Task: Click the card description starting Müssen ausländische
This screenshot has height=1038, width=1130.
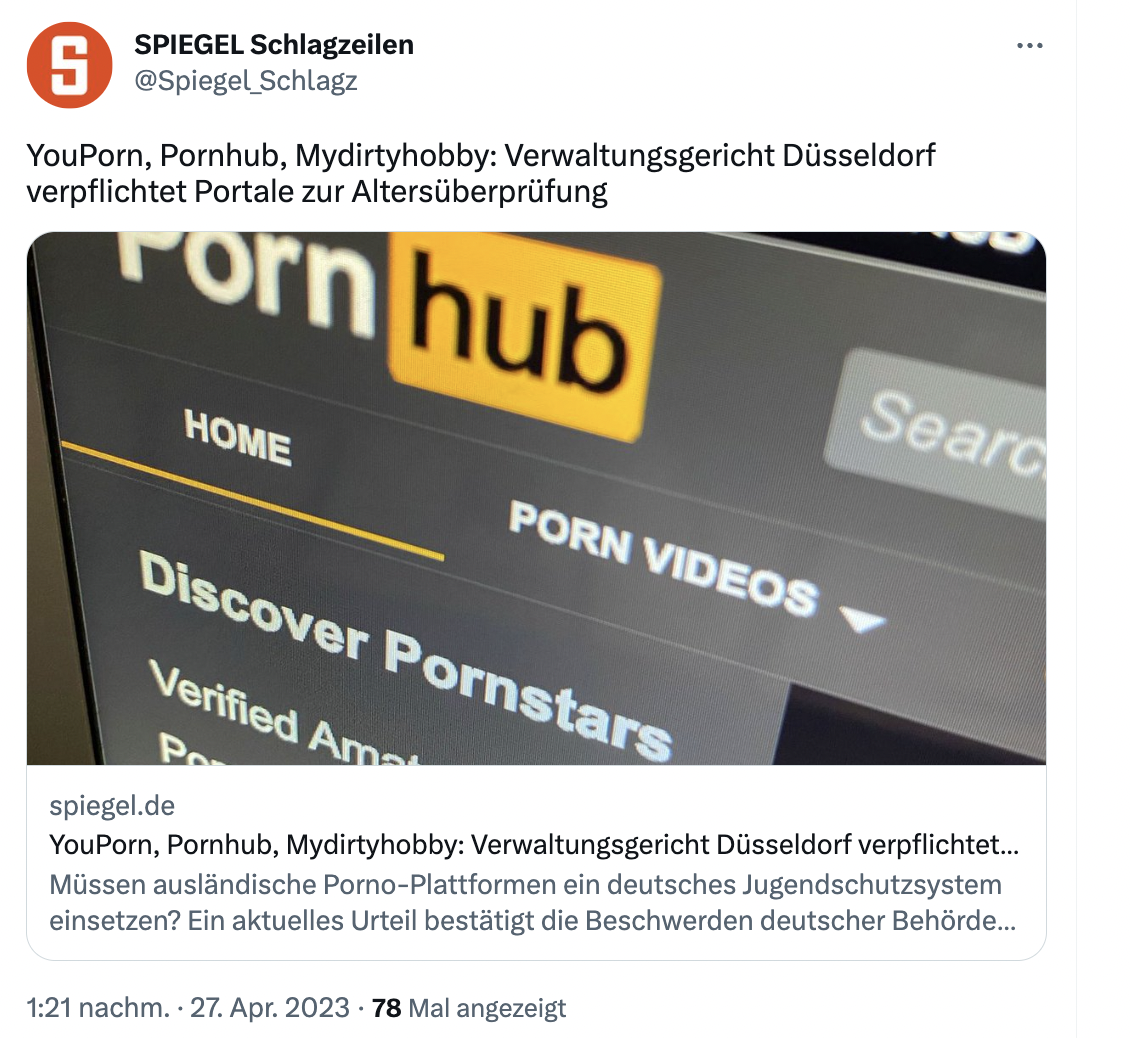Action: 533,902
